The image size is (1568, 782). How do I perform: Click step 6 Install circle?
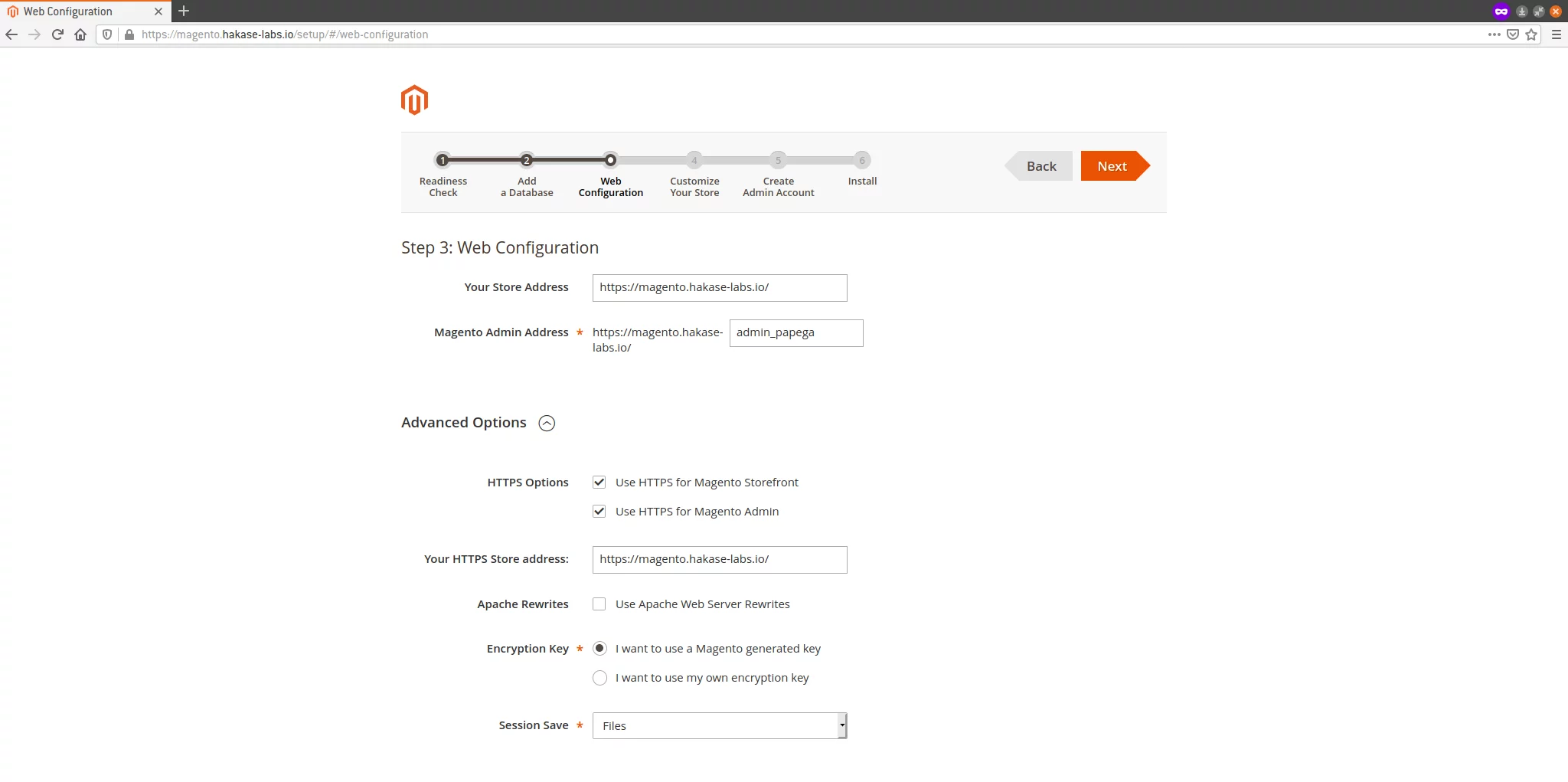click(862, 160)
